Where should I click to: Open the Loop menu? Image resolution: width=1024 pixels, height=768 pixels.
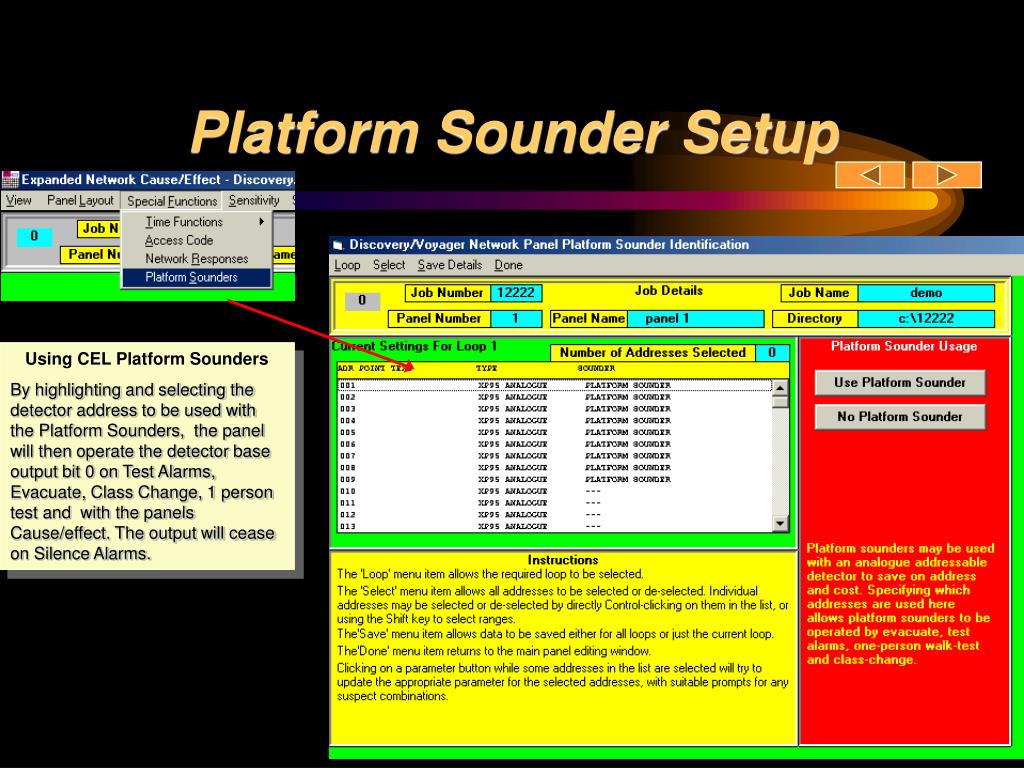pyautogui.click(x=347, y=265)
